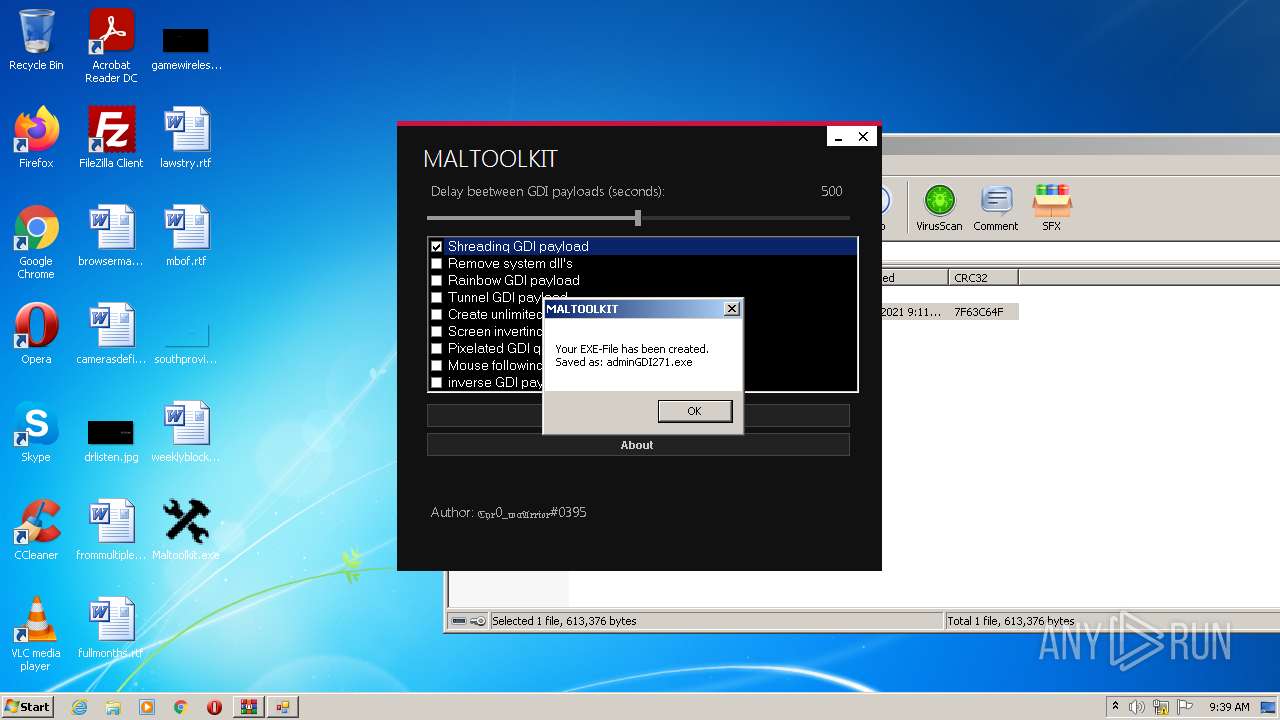Image resolution: width=1280 pixels, height=720 pixels.
Task: Click Comment icon in WinRAR toolbar
Action: tap(996, 208)
